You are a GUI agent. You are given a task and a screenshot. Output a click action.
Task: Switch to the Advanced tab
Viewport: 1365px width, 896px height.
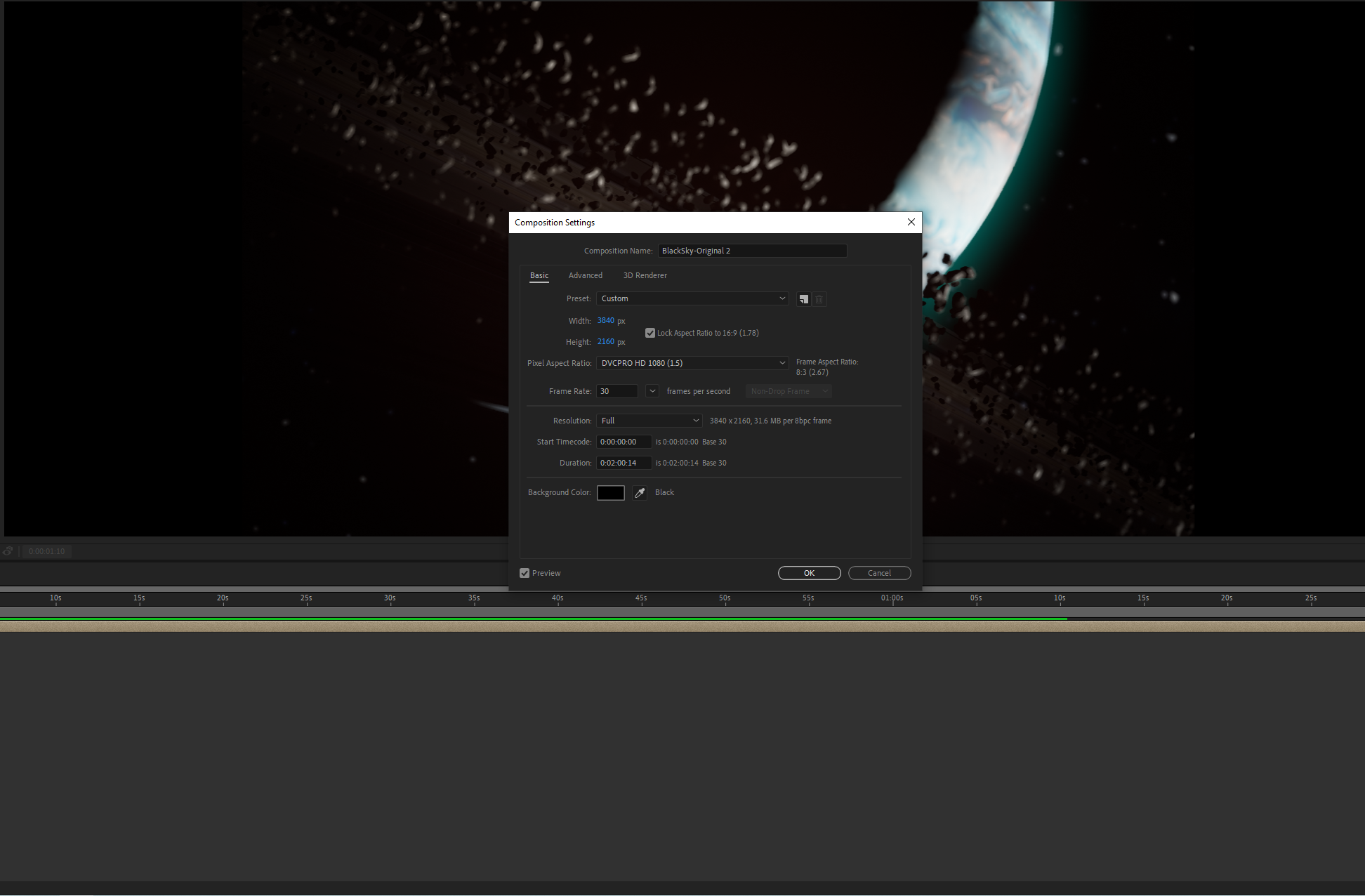tap(585, 275)
